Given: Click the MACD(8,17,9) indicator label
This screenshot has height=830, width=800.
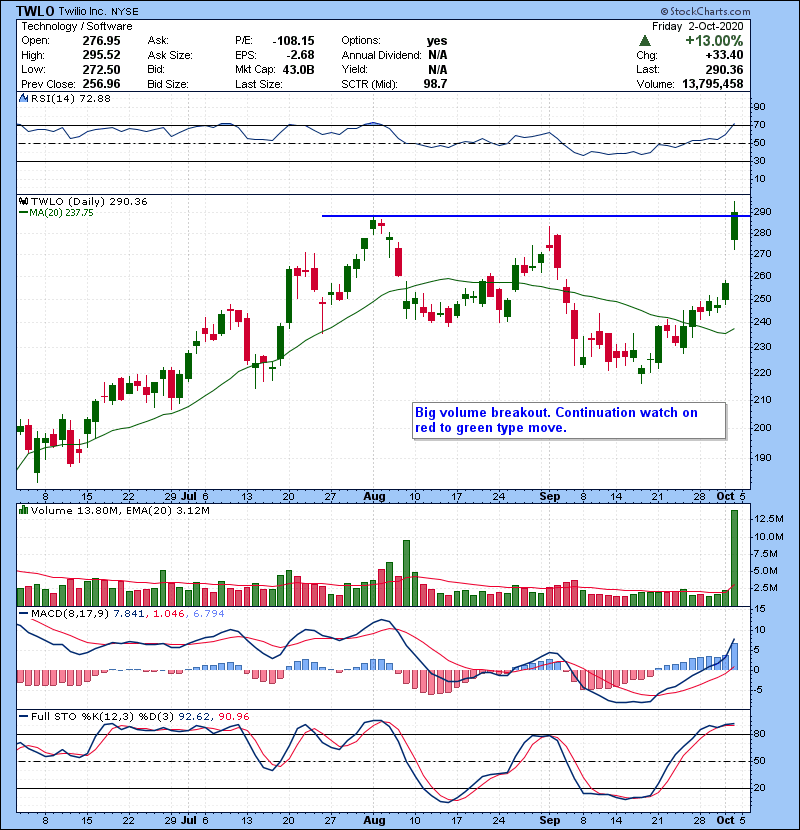Looking at the screenshot, I should (70, 614).
